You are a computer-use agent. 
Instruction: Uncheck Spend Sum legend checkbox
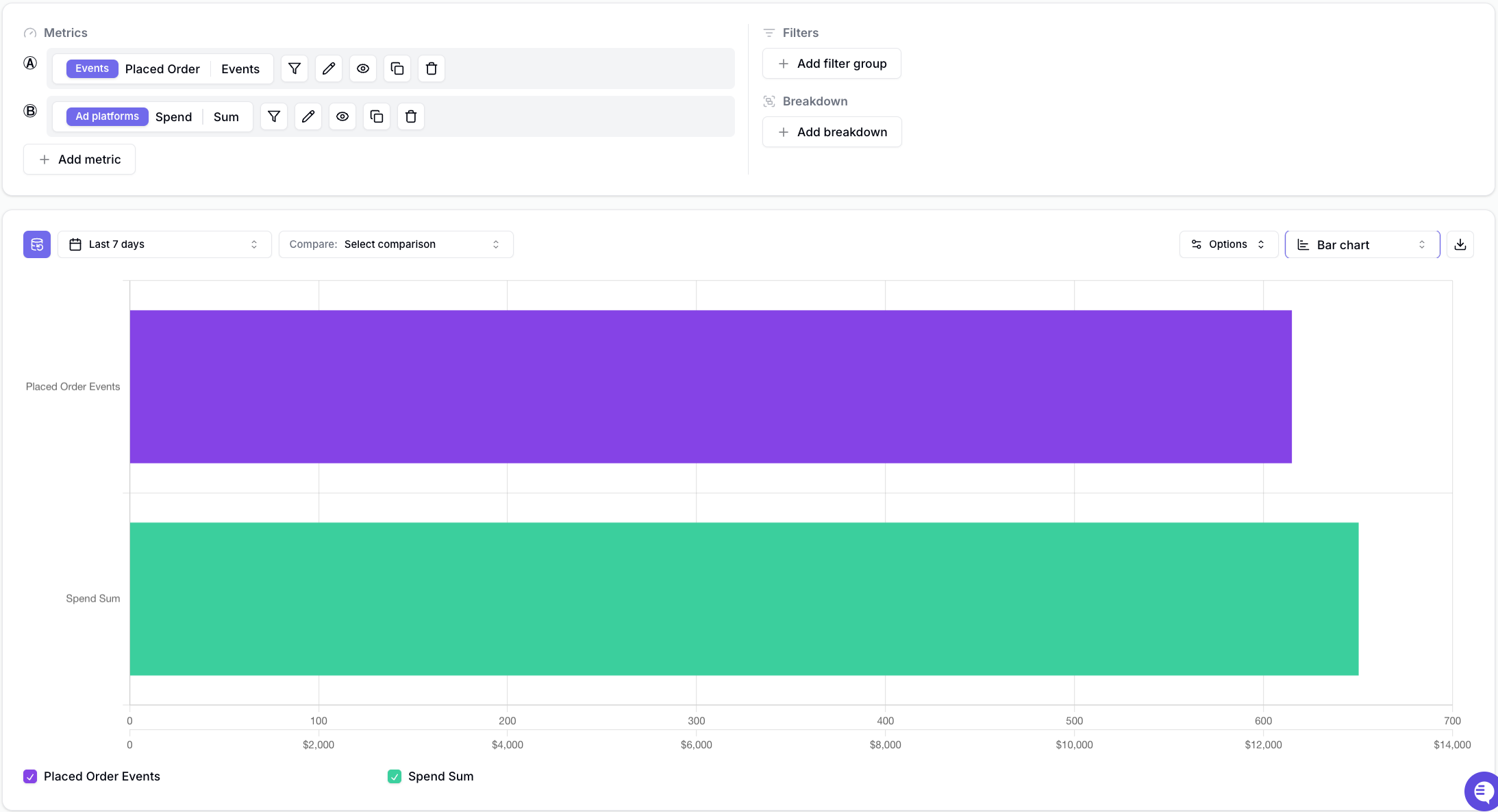click(x=395, y=776)
